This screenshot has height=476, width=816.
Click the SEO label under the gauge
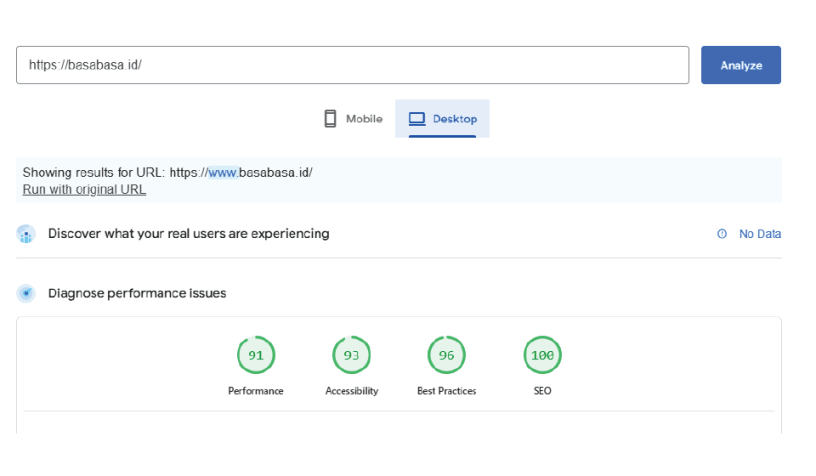click(542, 391)
